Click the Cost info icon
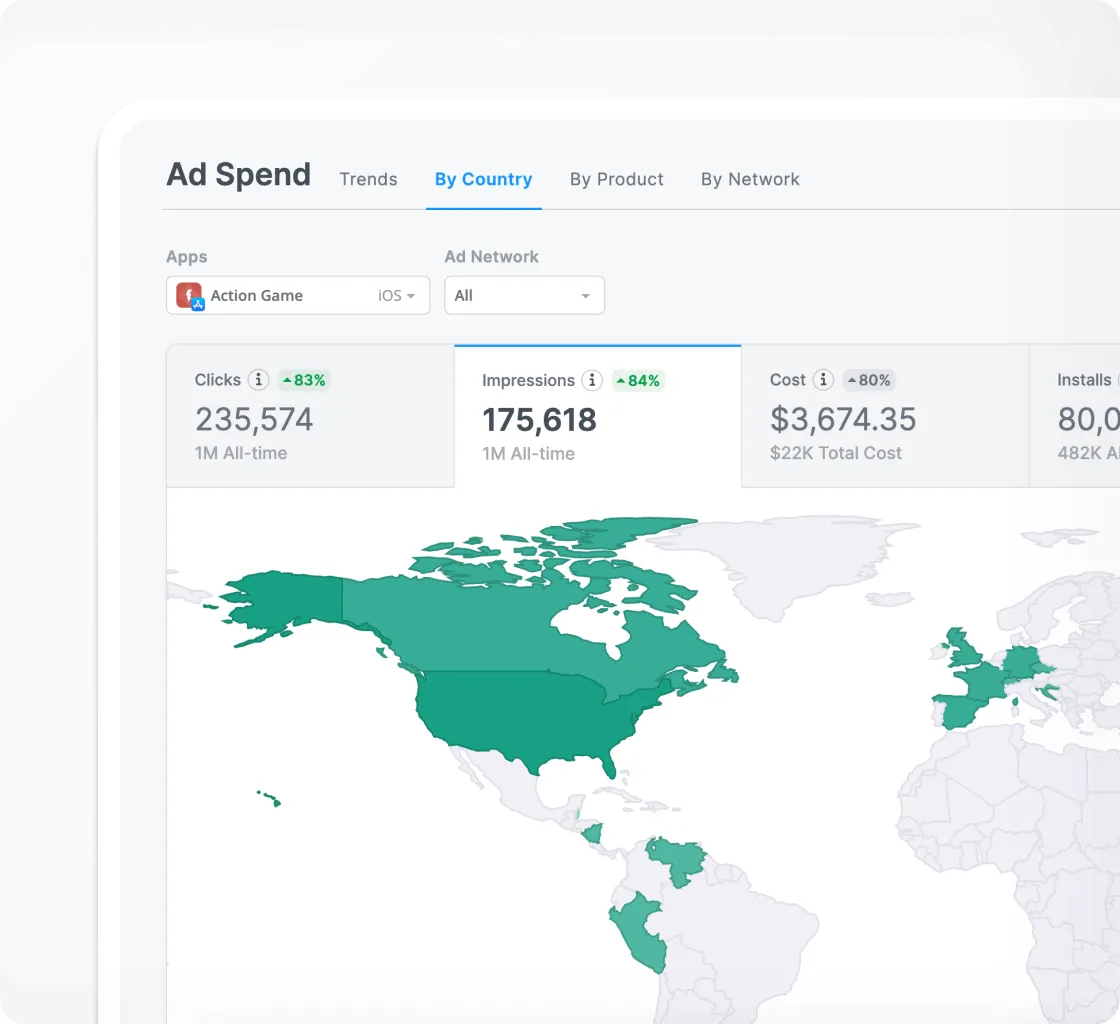This screenshot has height=1024, width=1120. point(824,380)
